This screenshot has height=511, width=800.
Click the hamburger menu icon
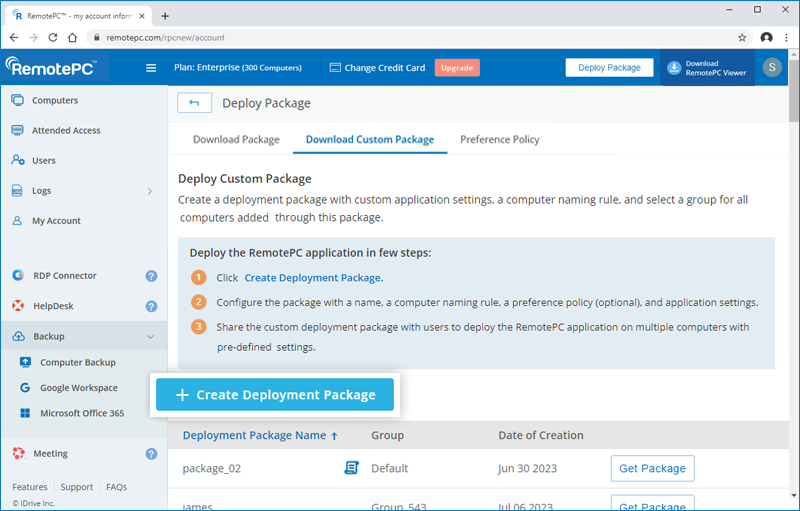[151, 68]
